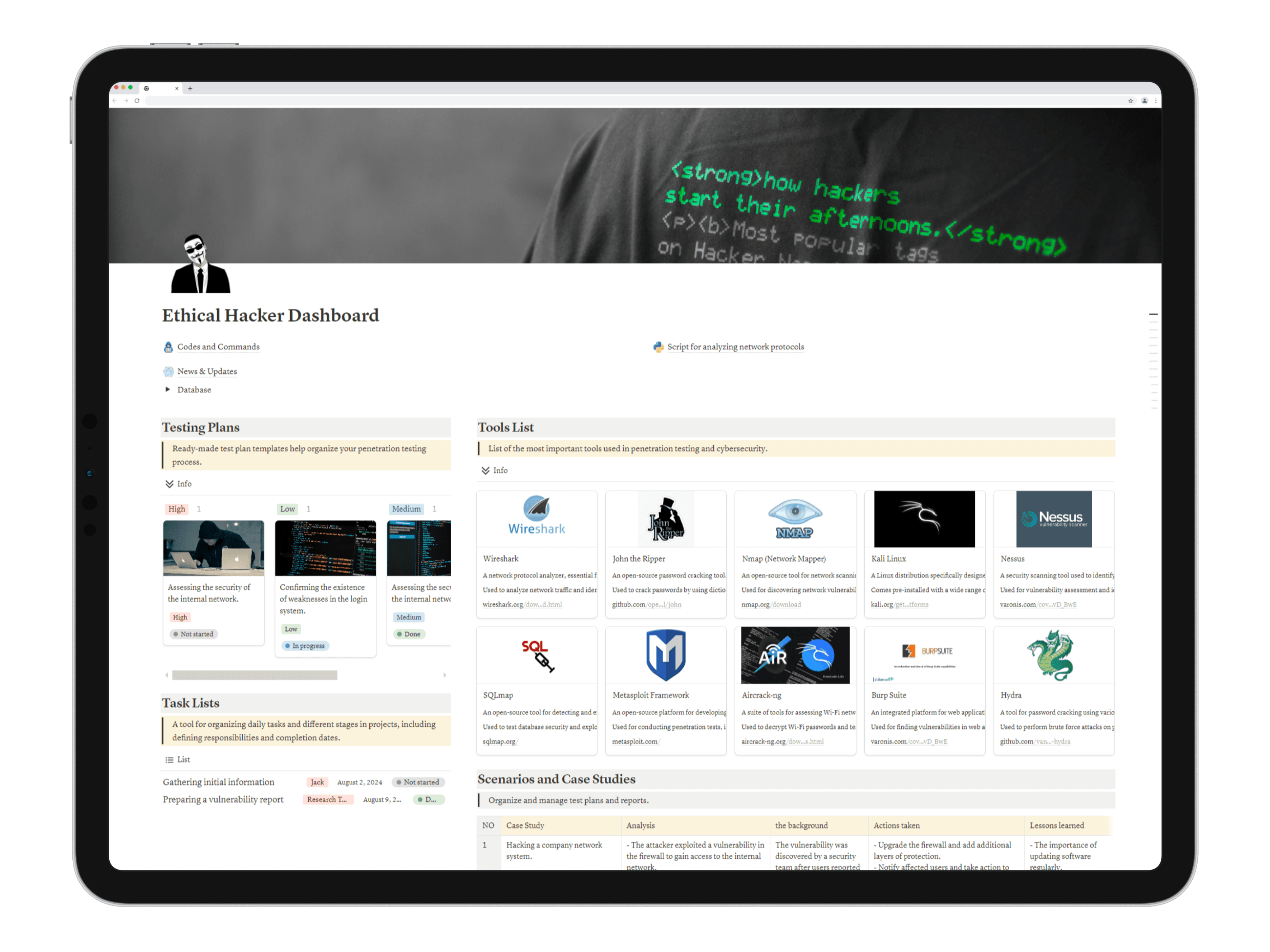Close the current browser tab
The width and height of the screenshot is (1270, 952).
point(177,89)
